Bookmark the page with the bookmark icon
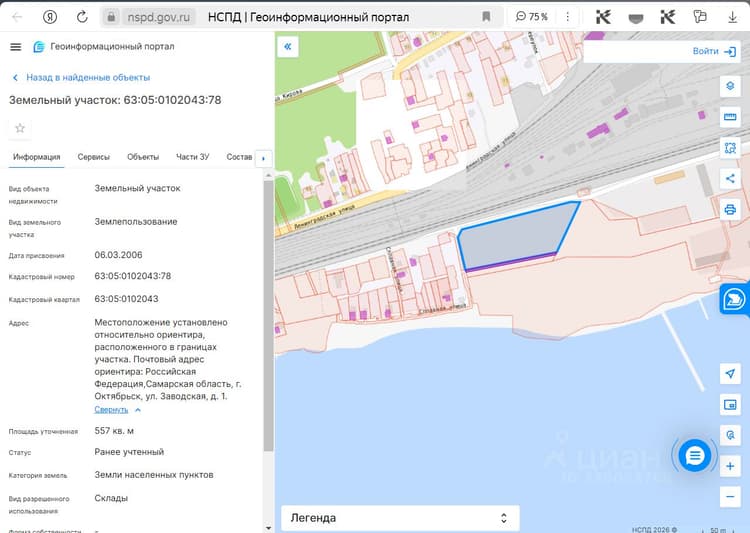The height and width of the screenshot is (533, 750). click(486, 17)
